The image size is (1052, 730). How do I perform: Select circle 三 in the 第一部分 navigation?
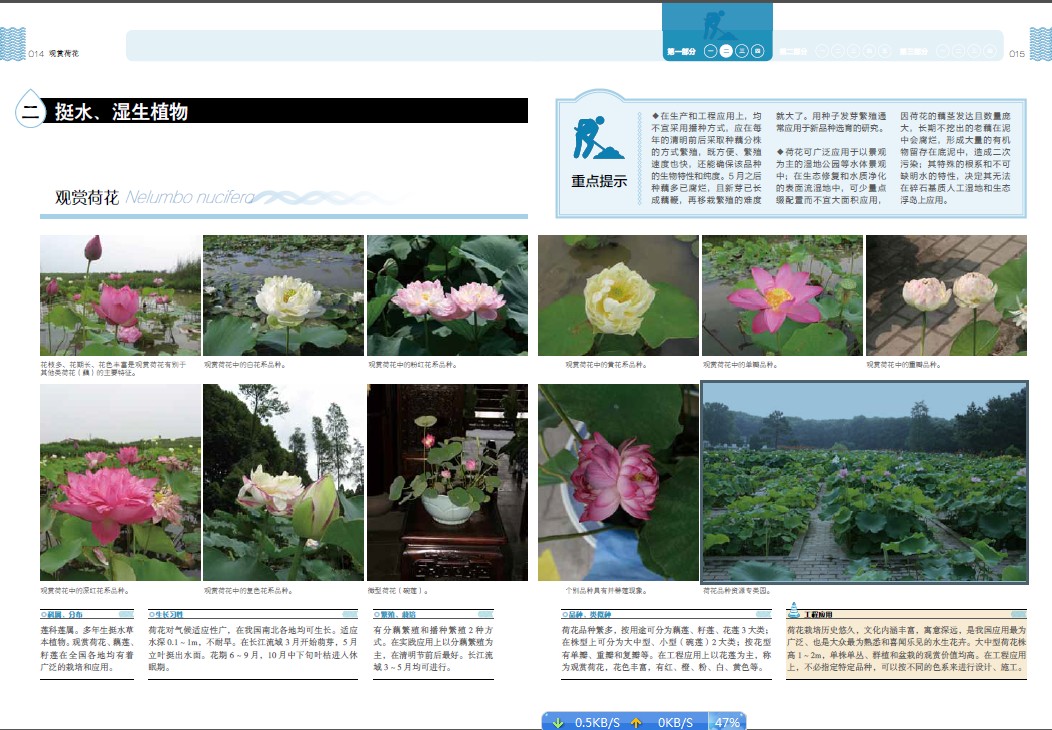click(742, 50)
